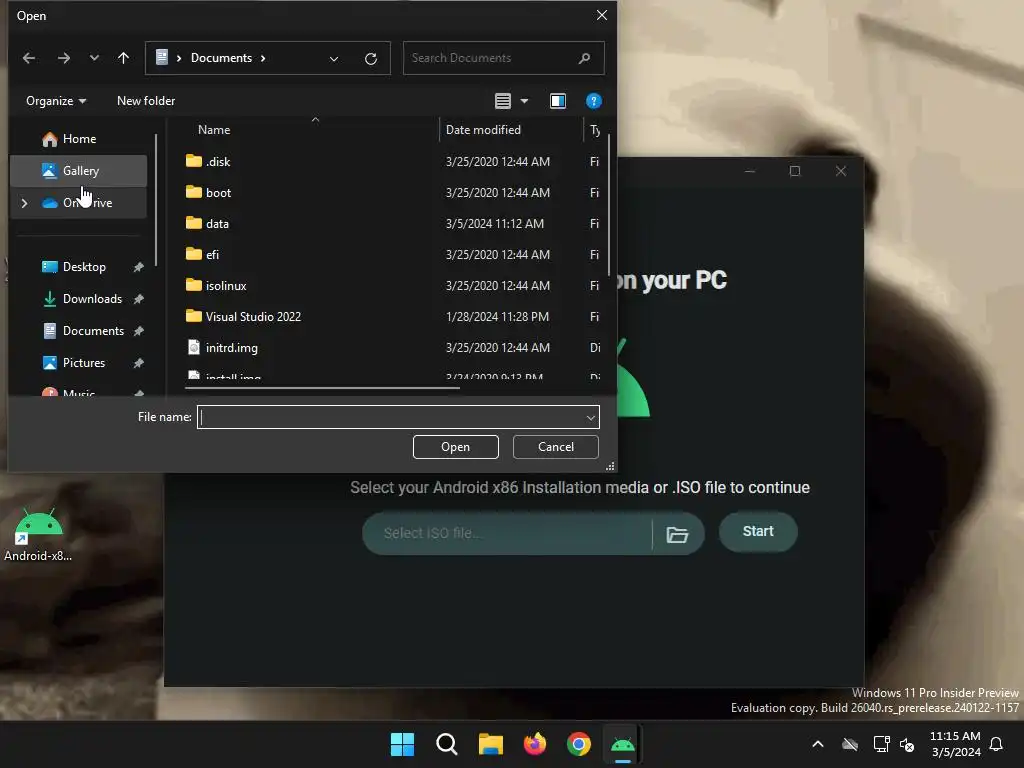Click the network icon in the system tray
The height and width of the screenshot is (768, 1024).
(882, 744)
